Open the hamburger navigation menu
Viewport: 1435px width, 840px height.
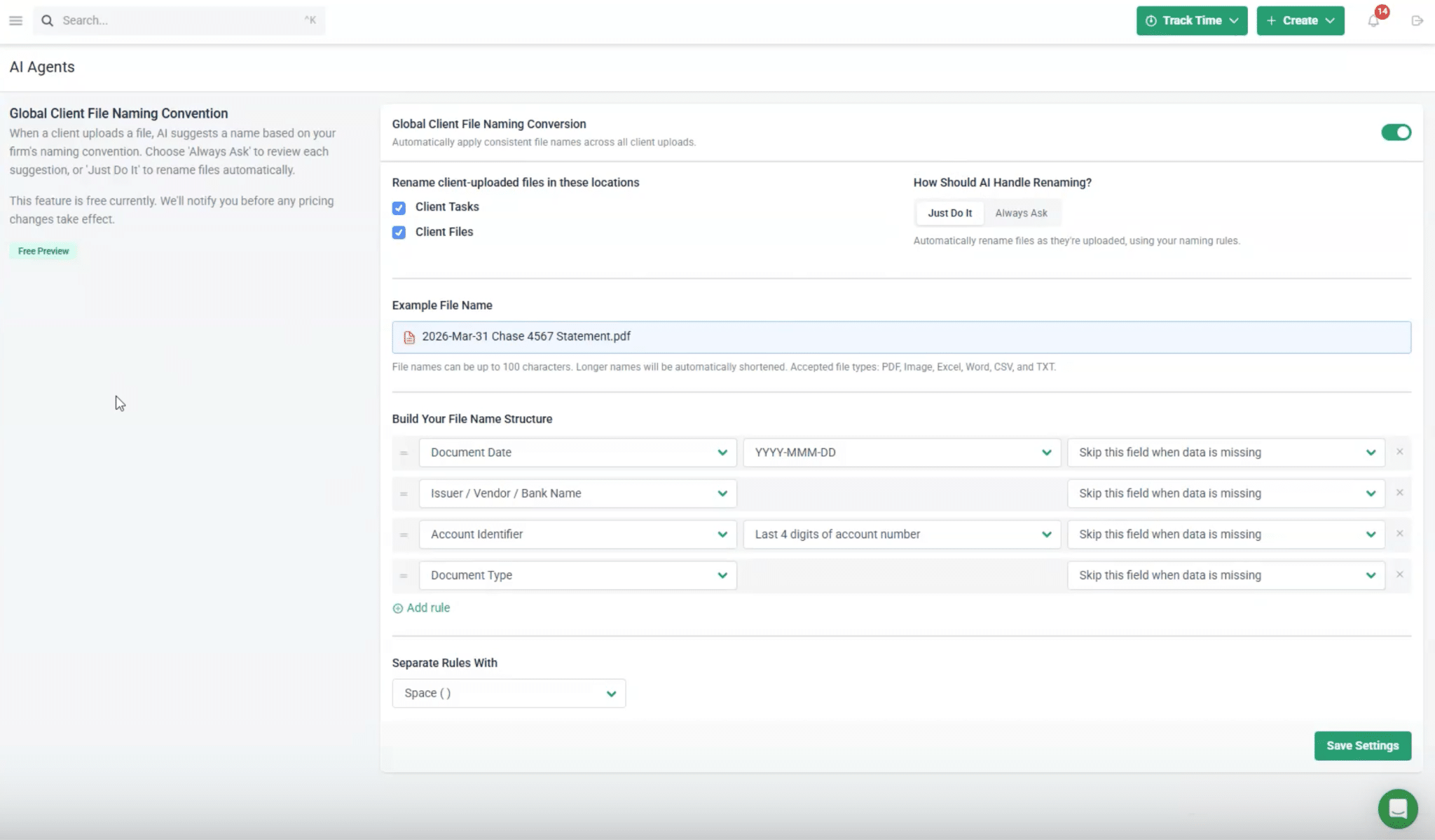(15, 20)
